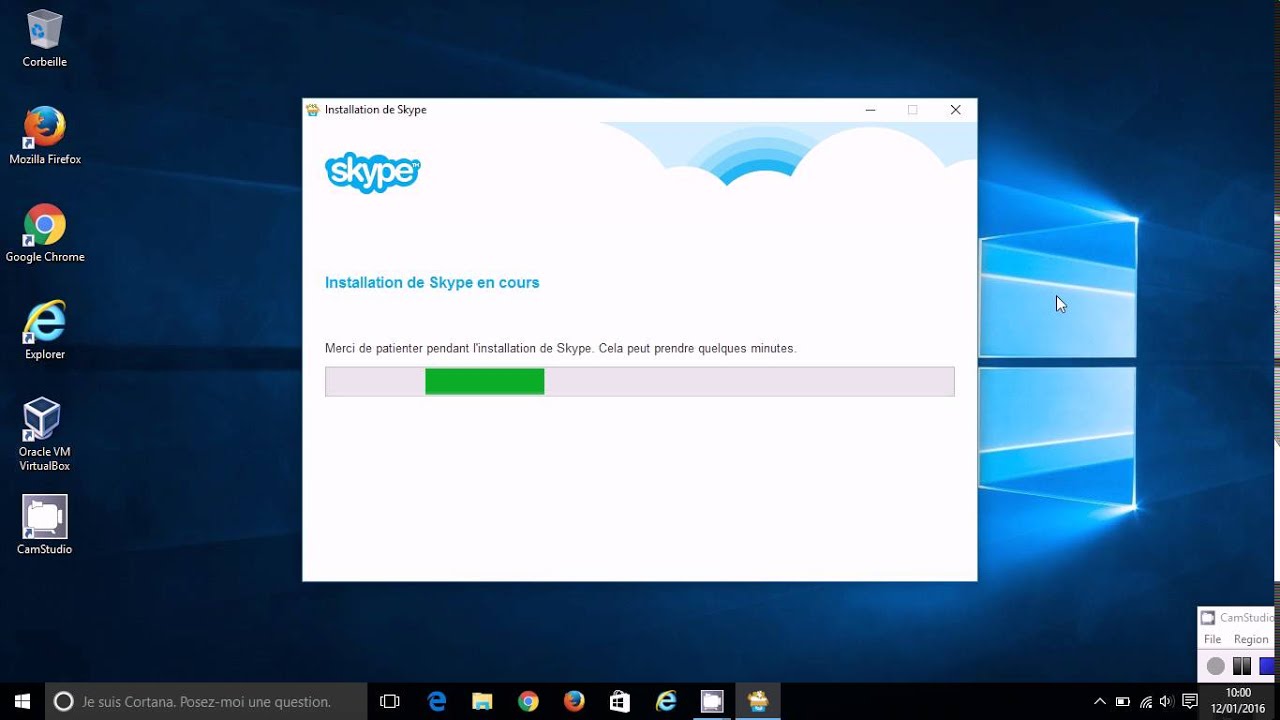Image resolution: width=1280 pixels, height=720 pixels.
Task: Open Firefox from the taskbar
Action: click(574, 702)
